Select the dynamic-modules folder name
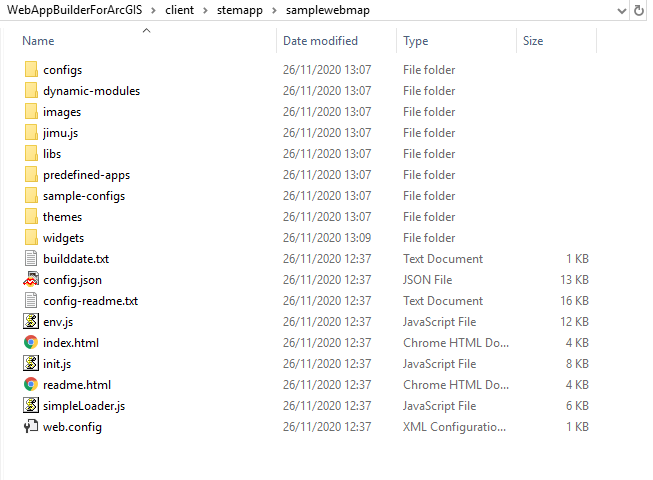 pyautogui.click(x=92, y=91)
